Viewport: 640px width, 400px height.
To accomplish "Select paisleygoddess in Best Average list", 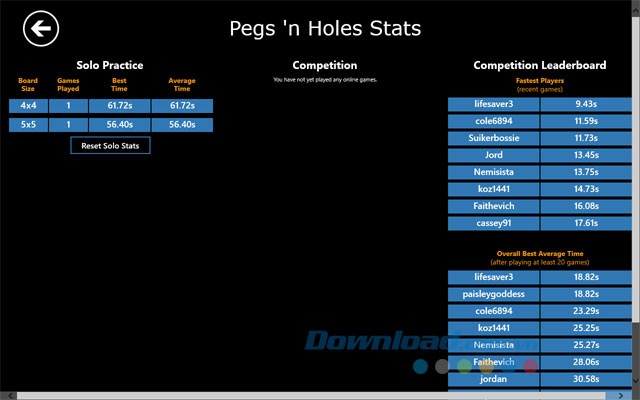I will tap(494, 294).
